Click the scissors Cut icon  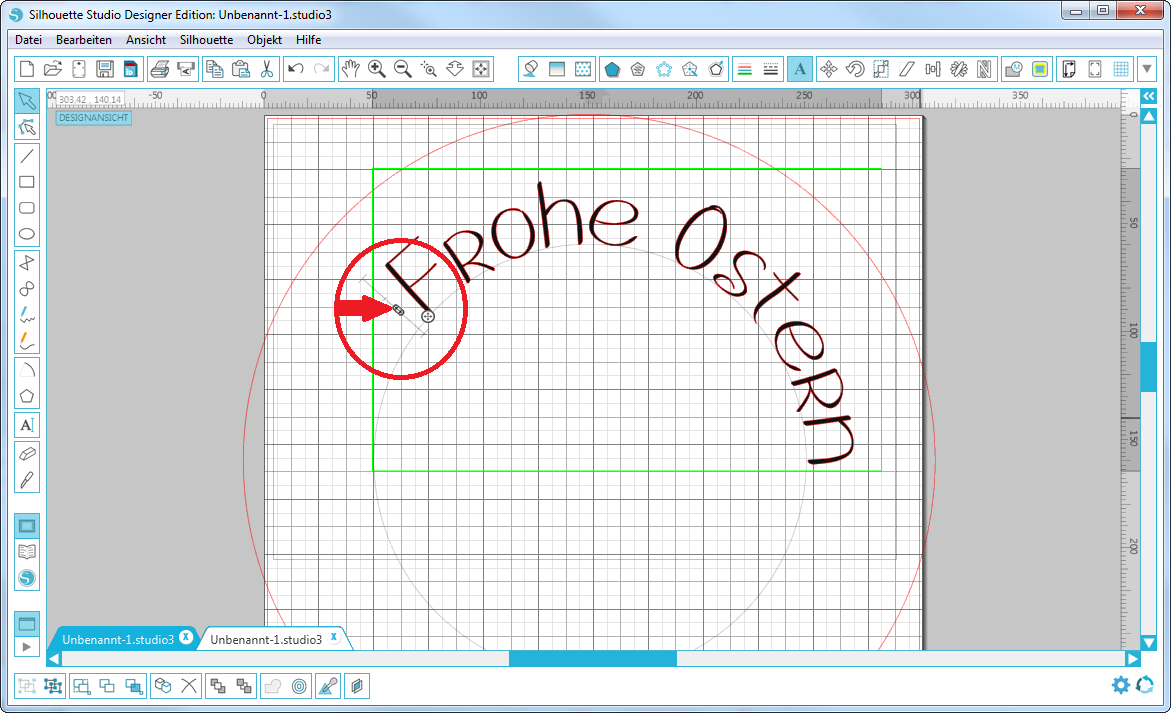267,69
